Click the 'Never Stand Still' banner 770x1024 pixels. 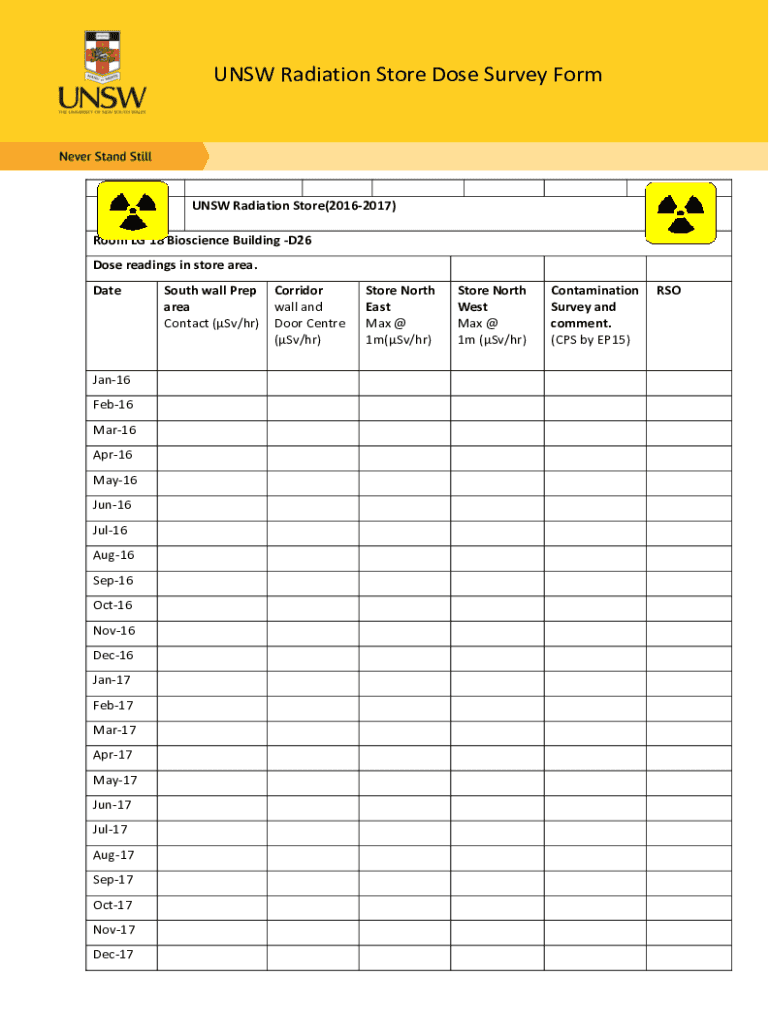pyautogui.click(x=105, y=157)
